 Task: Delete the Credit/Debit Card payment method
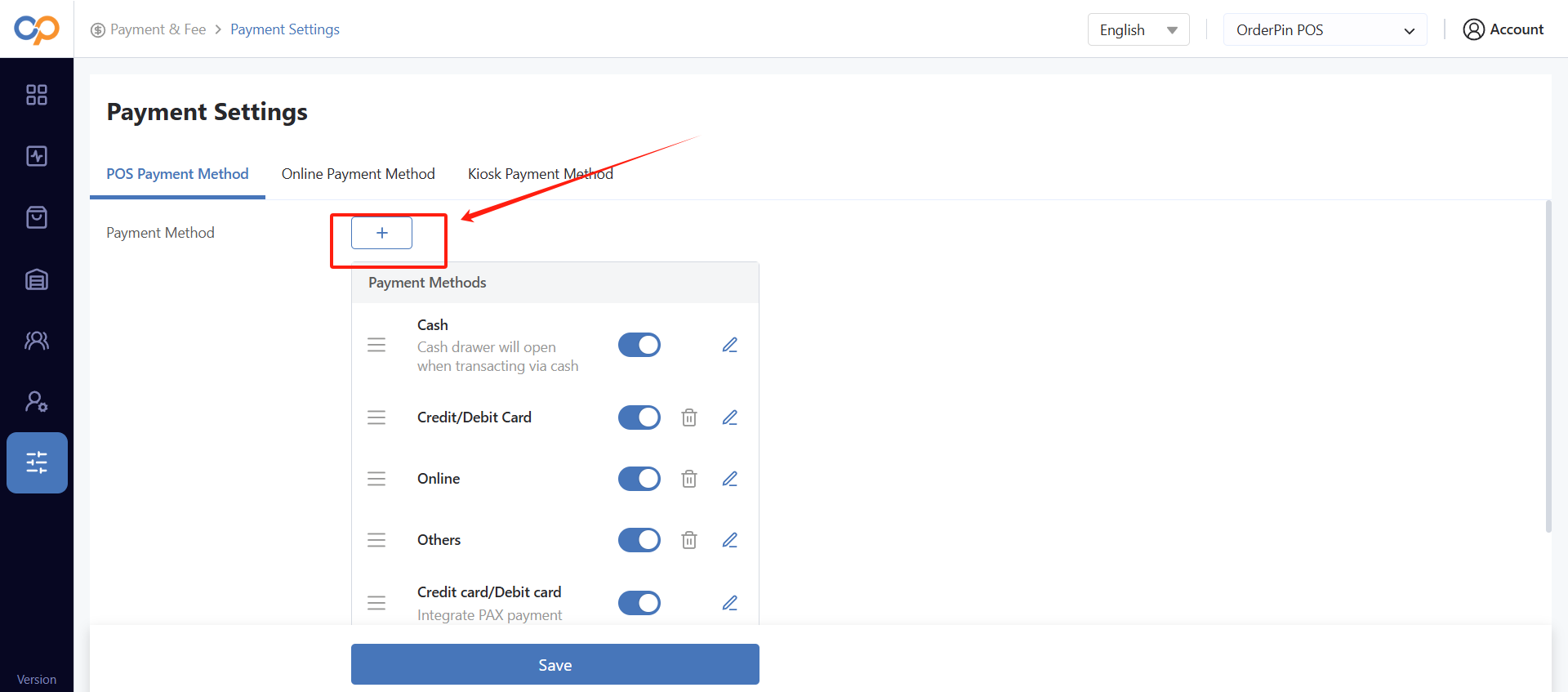tap(689, 417)
